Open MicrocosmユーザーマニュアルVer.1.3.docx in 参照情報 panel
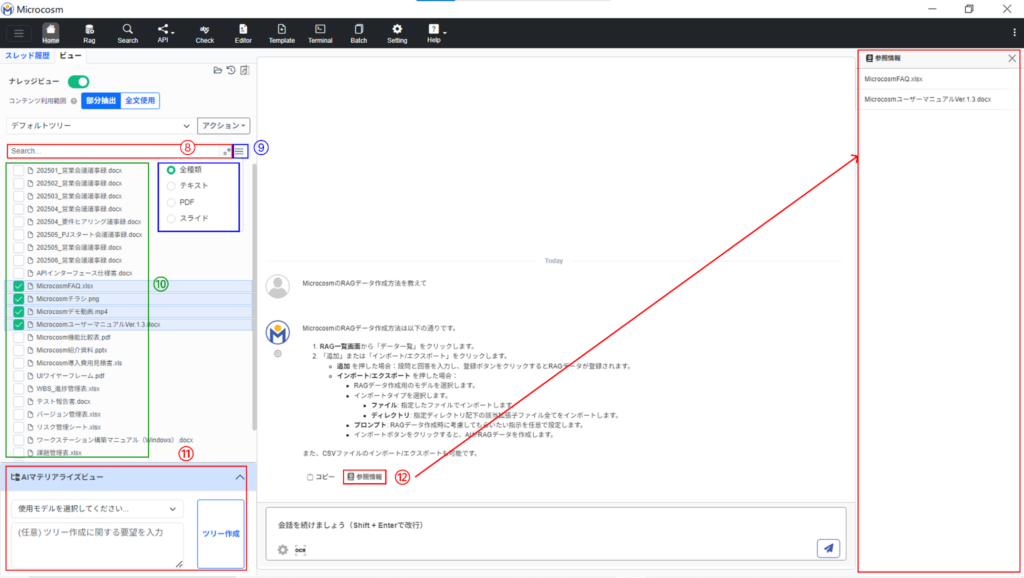The width and height of the screenshot is (1024, 578). click(927, 99)
